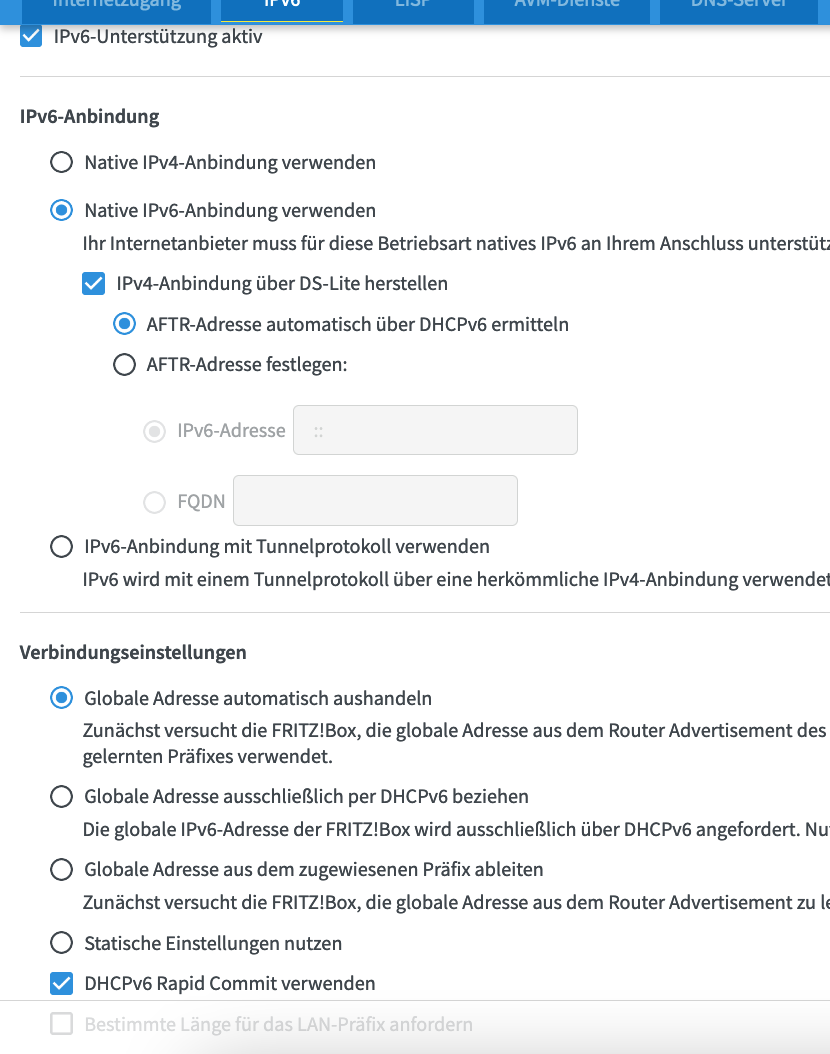Click the IPv6-Adresse input field
The height and width of the screenshot is (1054, 830).
[x=435, y=430]
